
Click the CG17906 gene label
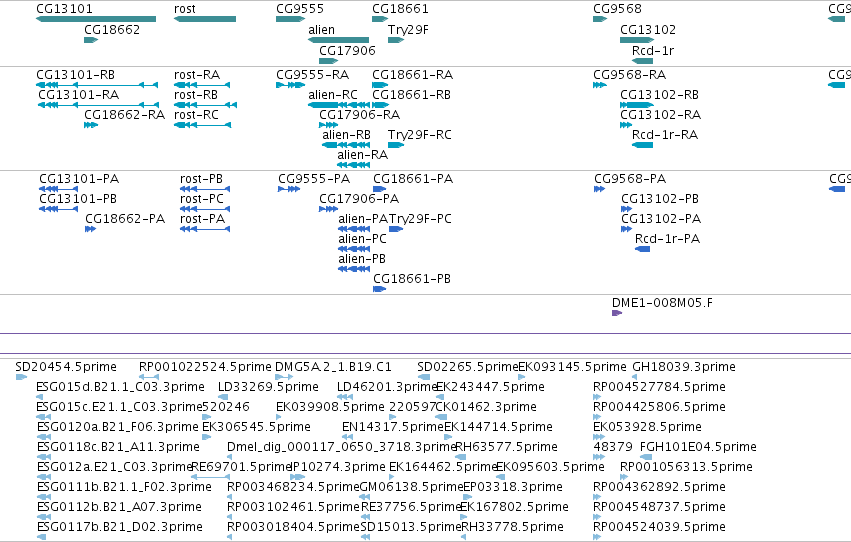347,50
